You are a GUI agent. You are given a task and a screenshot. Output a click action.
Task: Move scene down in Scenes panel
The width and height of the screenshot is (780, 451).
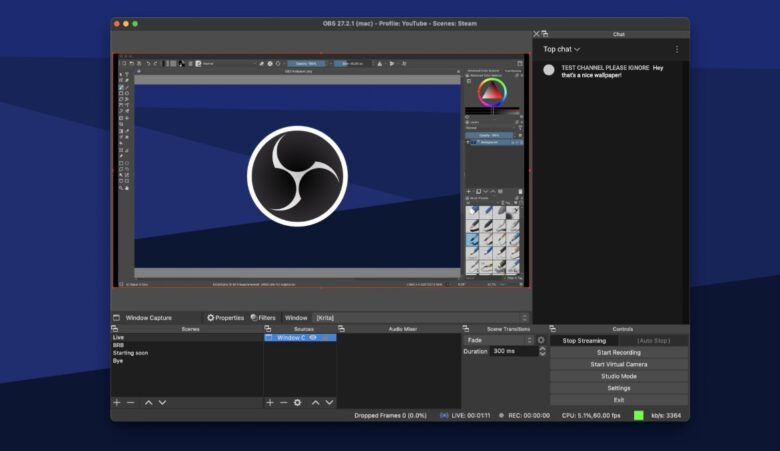click(162, 402)
